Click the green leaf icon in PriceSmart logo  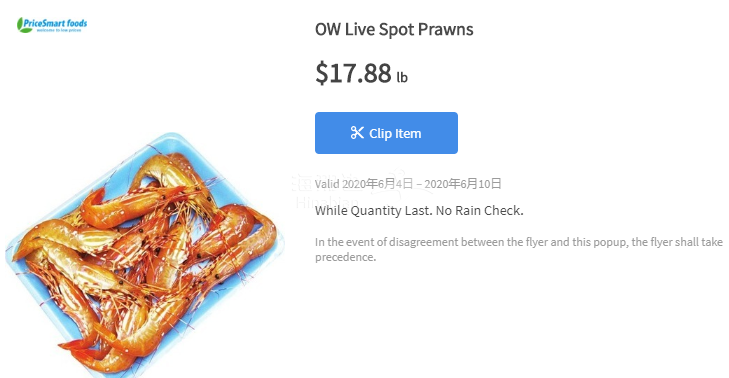tap(22, 25)
